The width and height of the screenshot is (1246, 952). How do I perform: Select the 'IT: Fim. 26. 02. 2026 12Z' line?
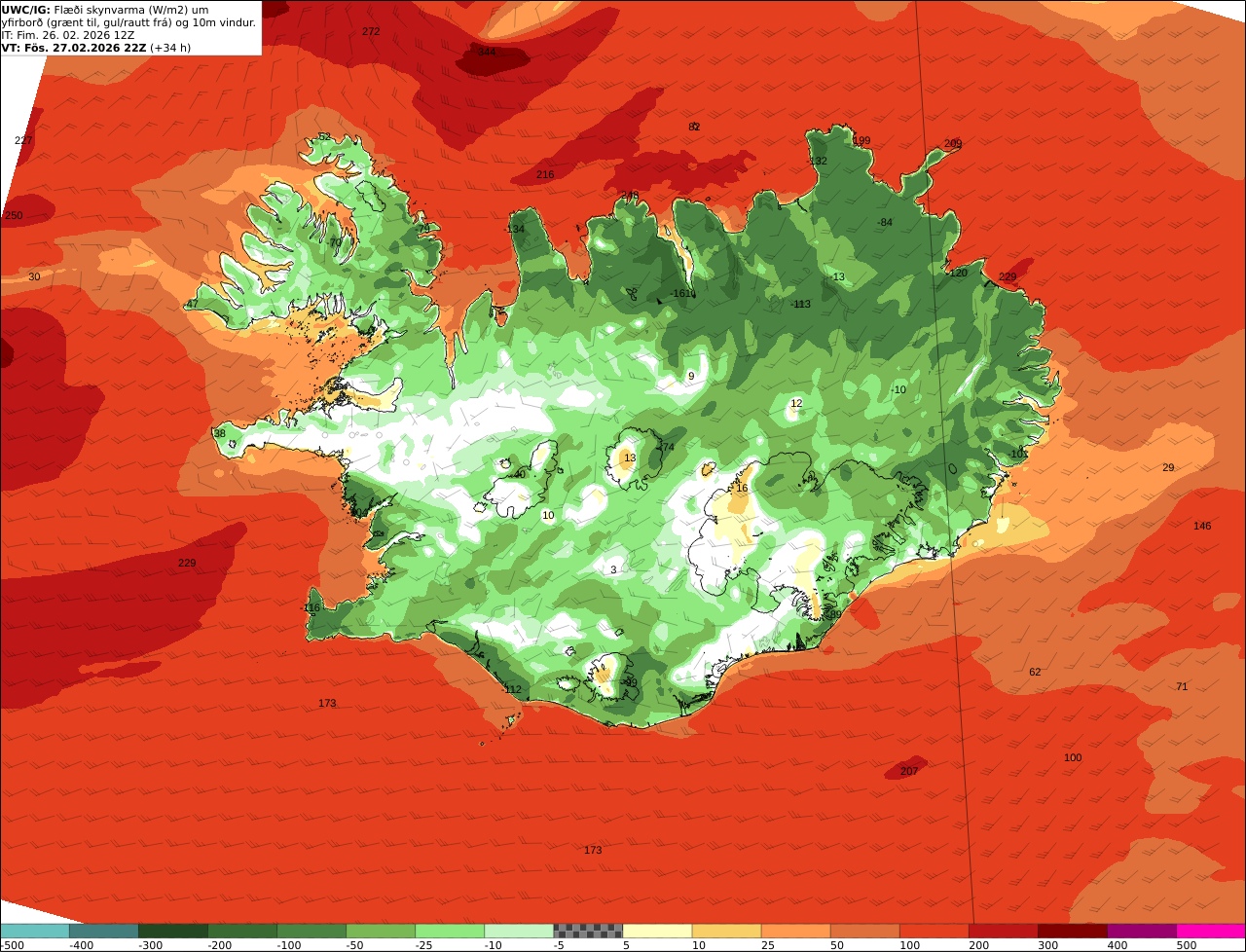point(68,35)
